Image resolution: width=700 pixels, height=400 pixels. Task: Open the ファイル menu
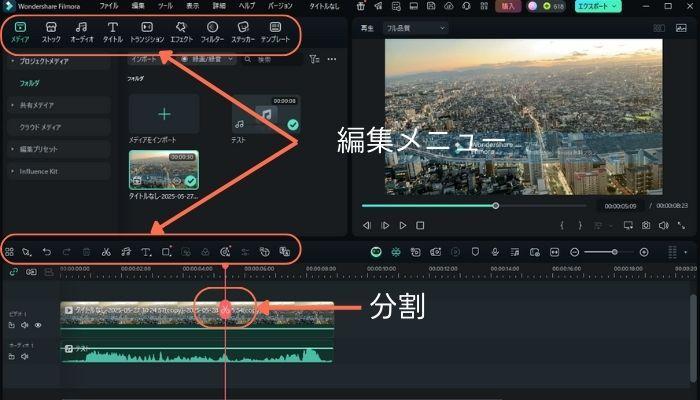pyautogui.click(x=108, y=6)
